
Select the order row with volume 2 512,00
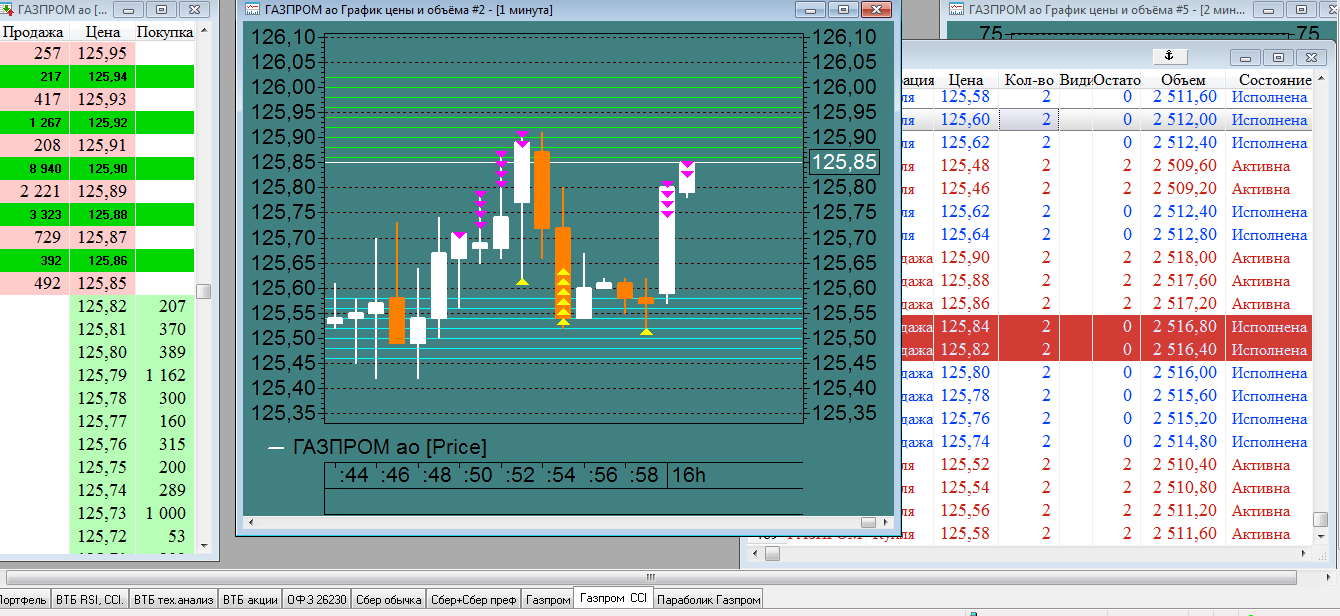(x=1104, y=120)
